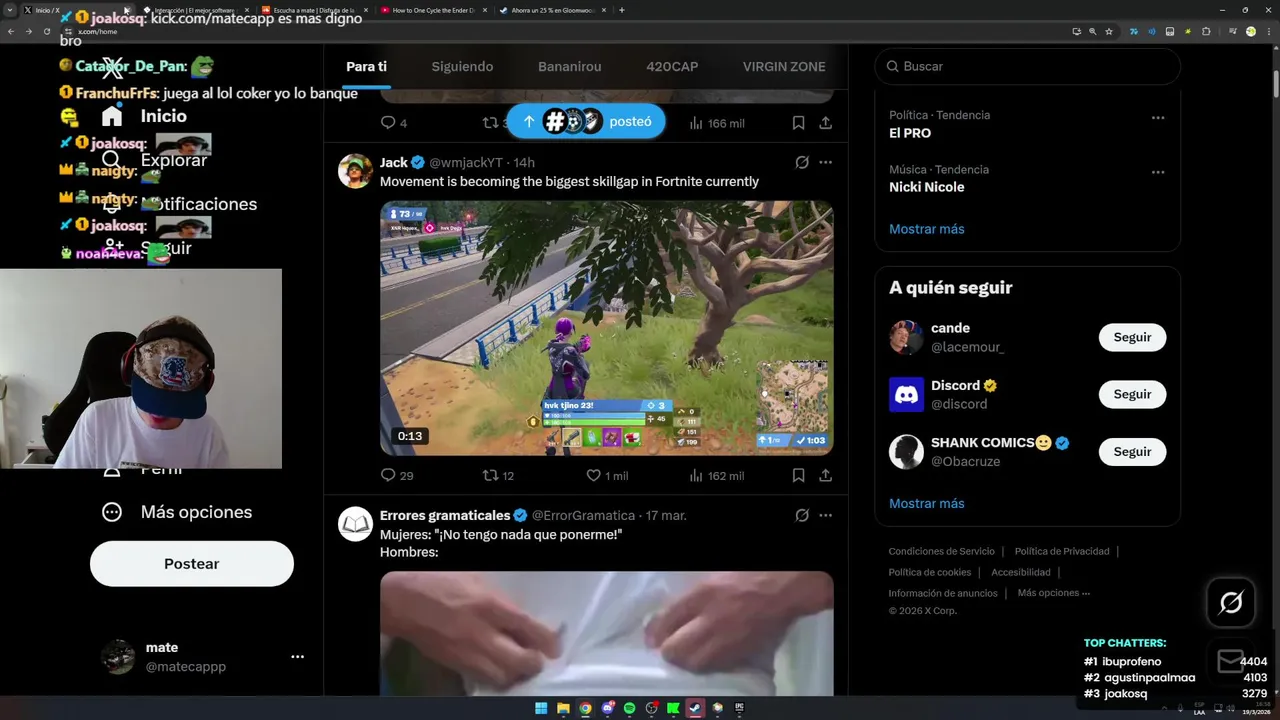Open Errores gramaticales profile avatar
The width and height of the screenshot is (1280, 720).
click(x=355, y=524)
